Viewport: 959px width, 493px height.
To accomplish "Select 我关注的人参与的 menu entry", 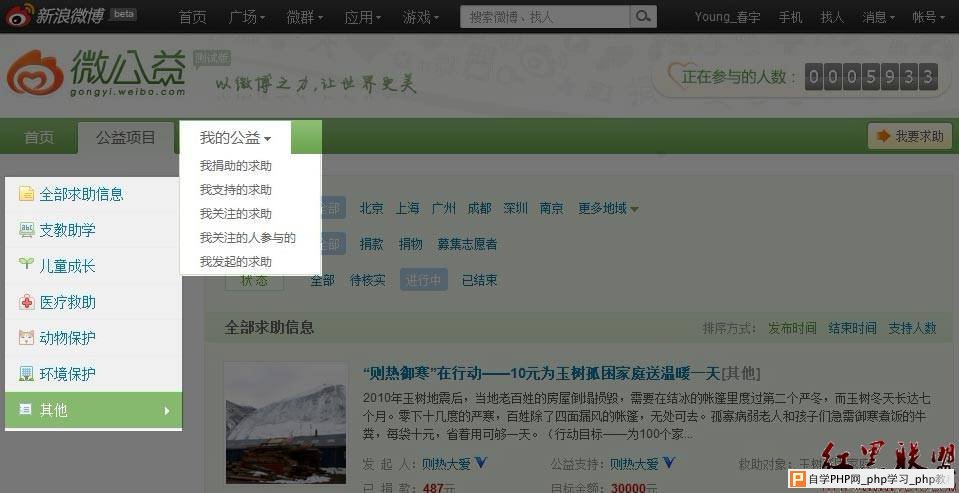I will (248, 237).
